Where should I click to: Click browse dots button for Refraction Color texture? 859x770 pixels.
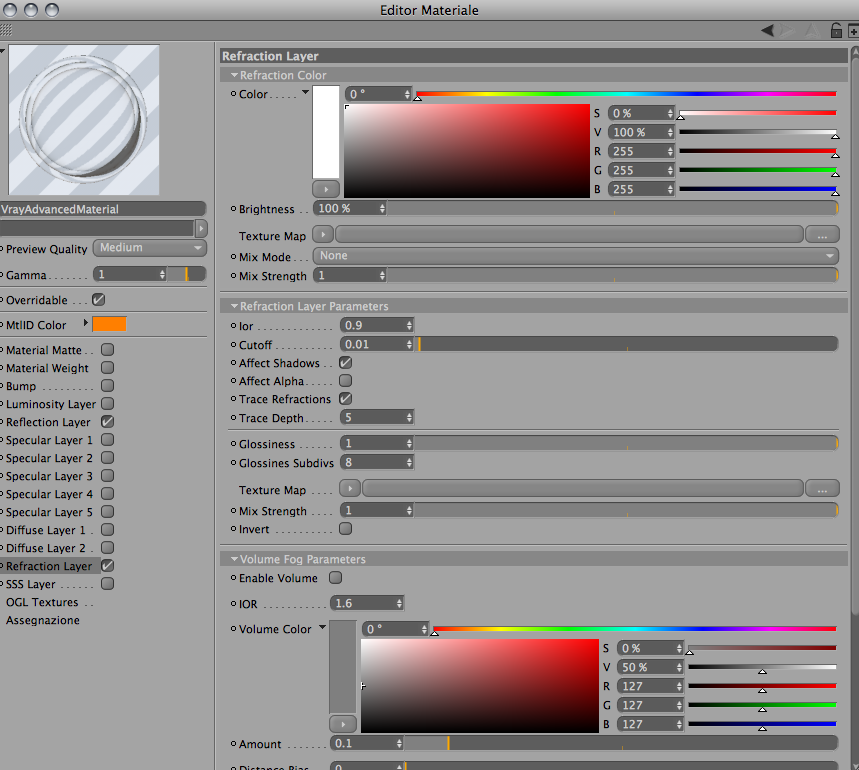pos(822,235)
